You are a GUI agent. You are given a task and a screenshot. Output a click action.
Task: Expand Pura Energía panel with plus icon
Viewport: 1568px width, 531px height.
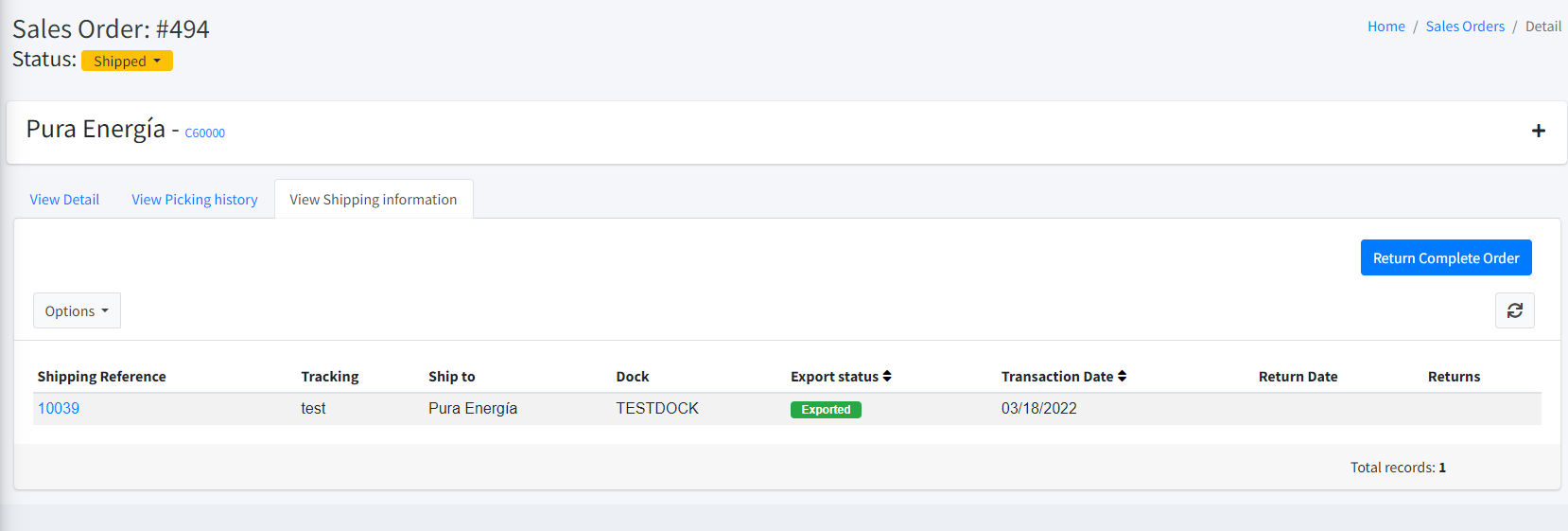click(x=1538, y=131)
